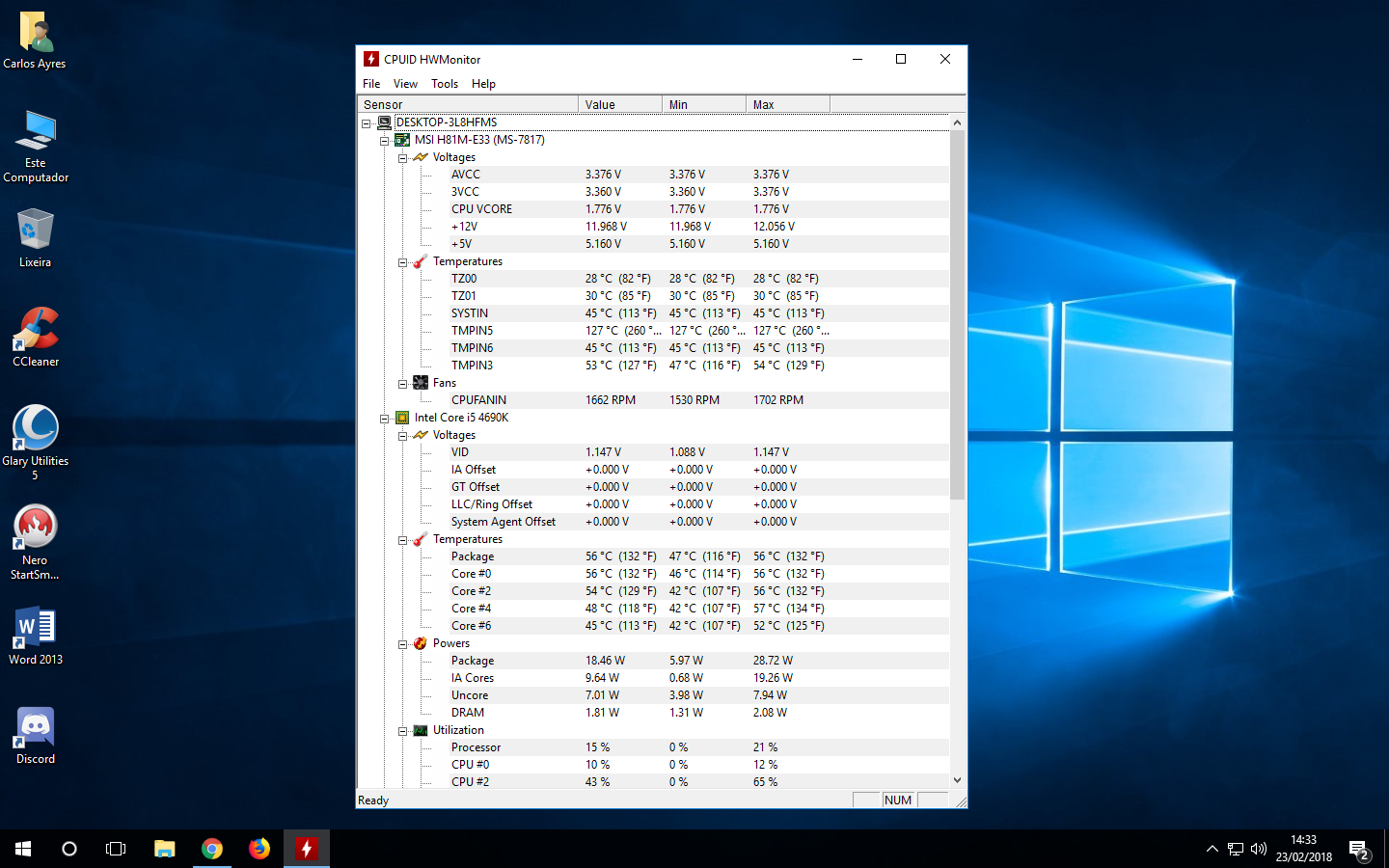
Task: Launch CCleaner from the desktop
Action: [x=36, y=337]
